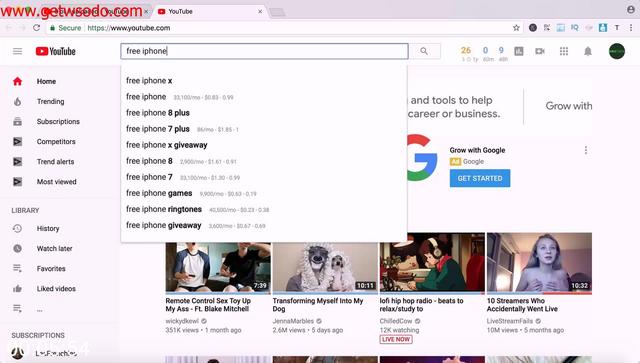This screenshot has width=640, height=363.
Task: Open Chrome three-dot menu
Action: click(x=631, y=28)
